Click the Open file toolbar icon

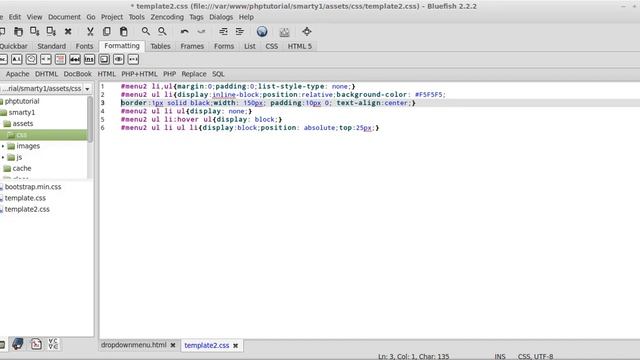tap(18, 31)
